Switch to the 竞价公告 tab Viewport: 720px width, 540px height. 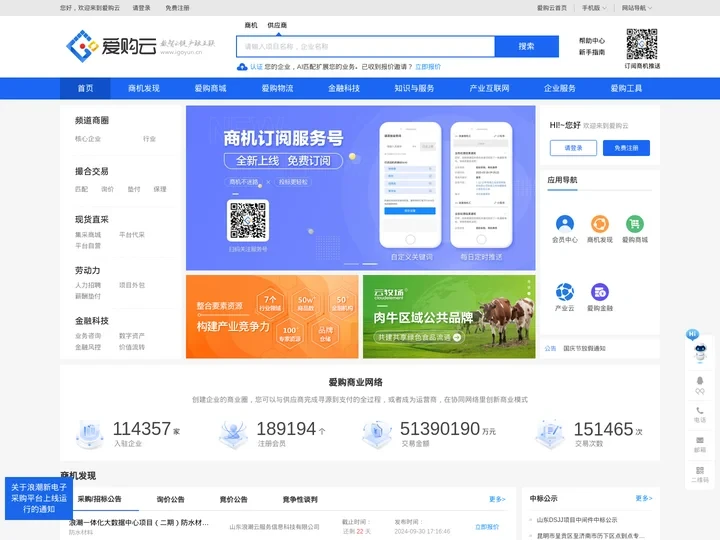click(x=233, y=499)
